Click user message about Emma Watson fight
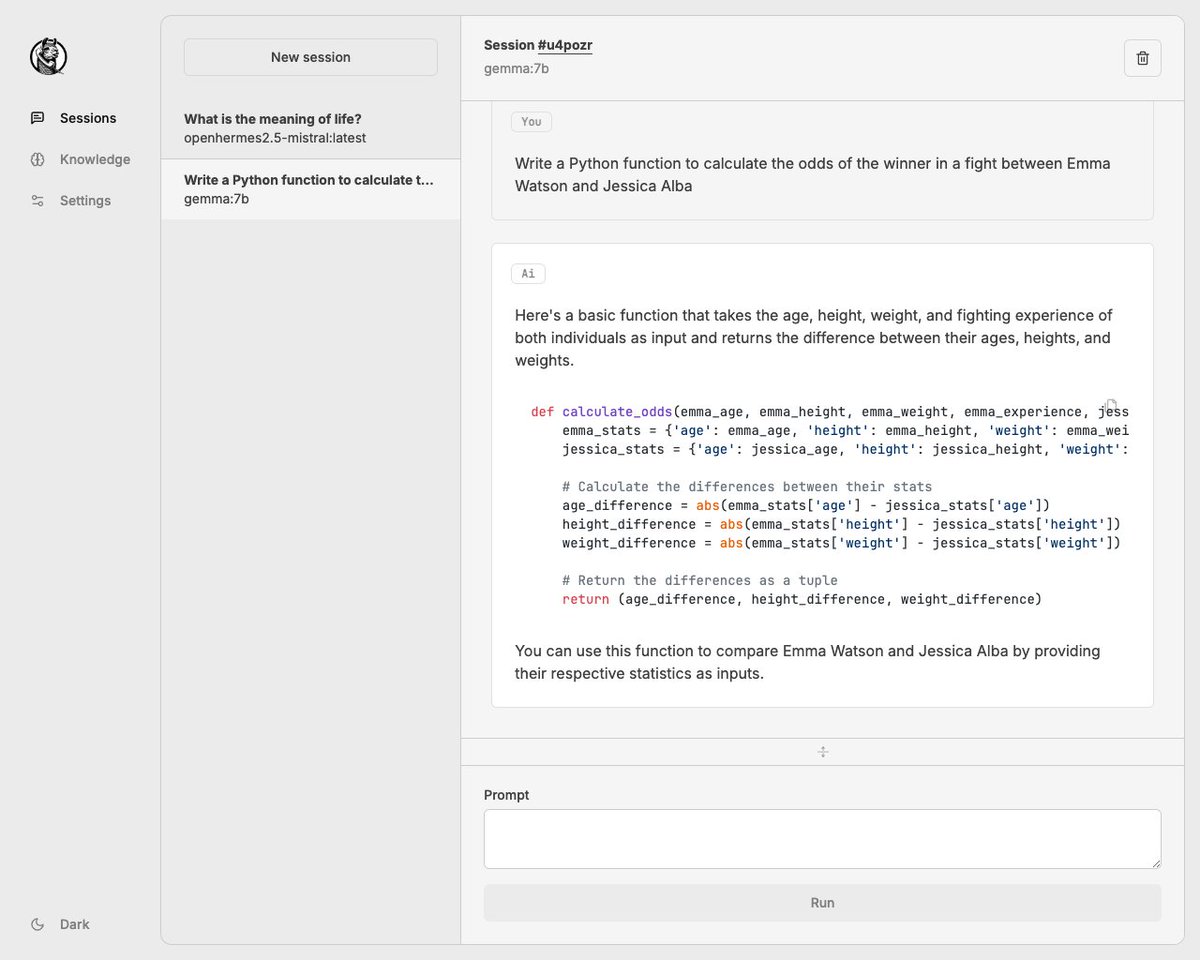 (813, 174)
